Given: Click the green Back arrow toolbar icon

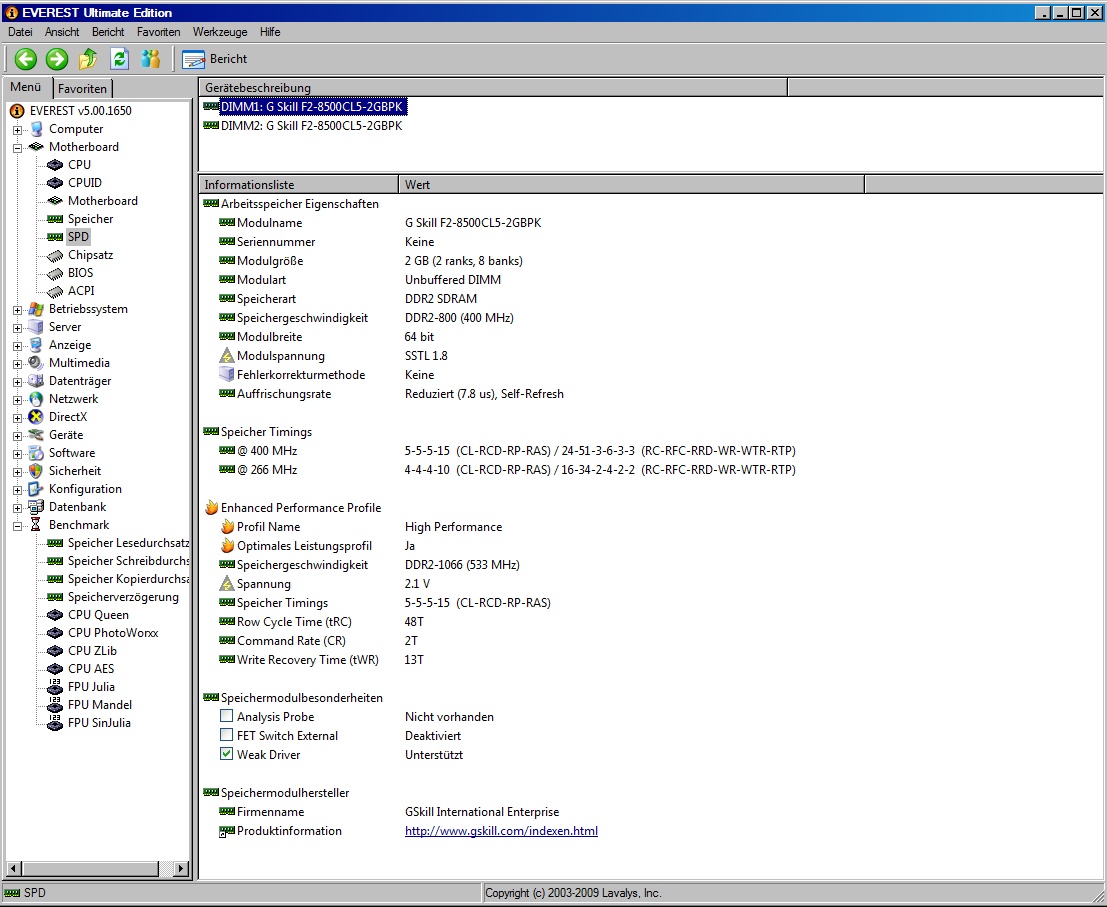Looking at the screenshot, I should tap(26, 59).
